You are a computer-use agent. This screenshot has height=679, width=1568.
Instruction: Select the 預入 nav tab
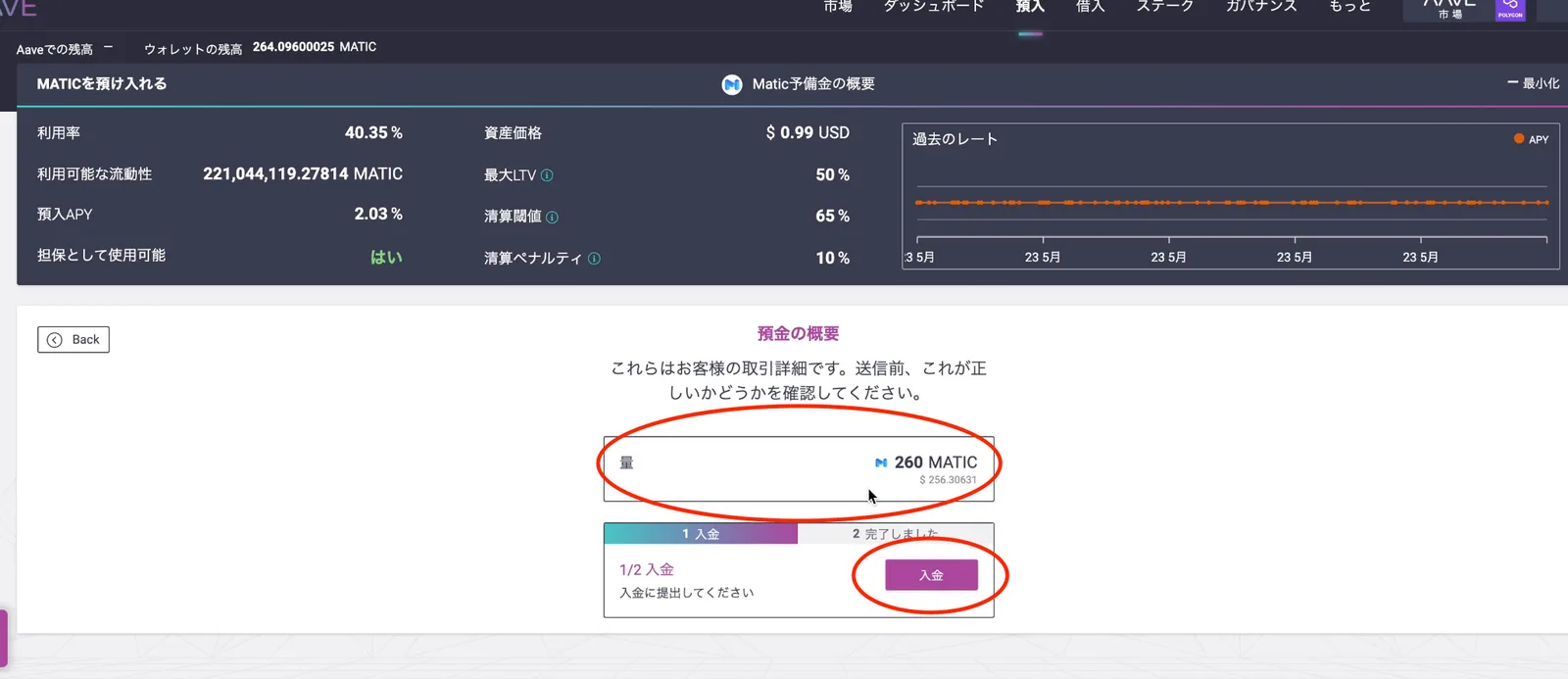[x=1030, y=6]
